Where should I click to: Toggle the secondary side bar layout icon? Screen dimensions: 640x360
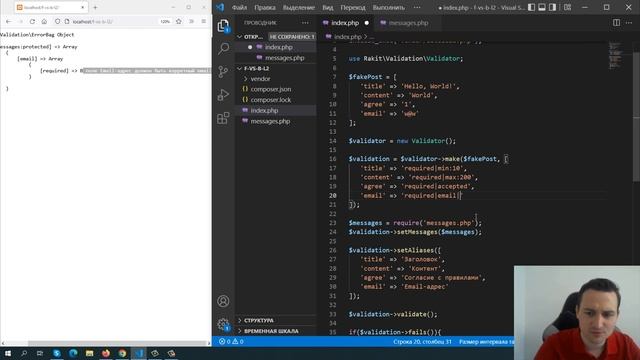coord(553,7)
